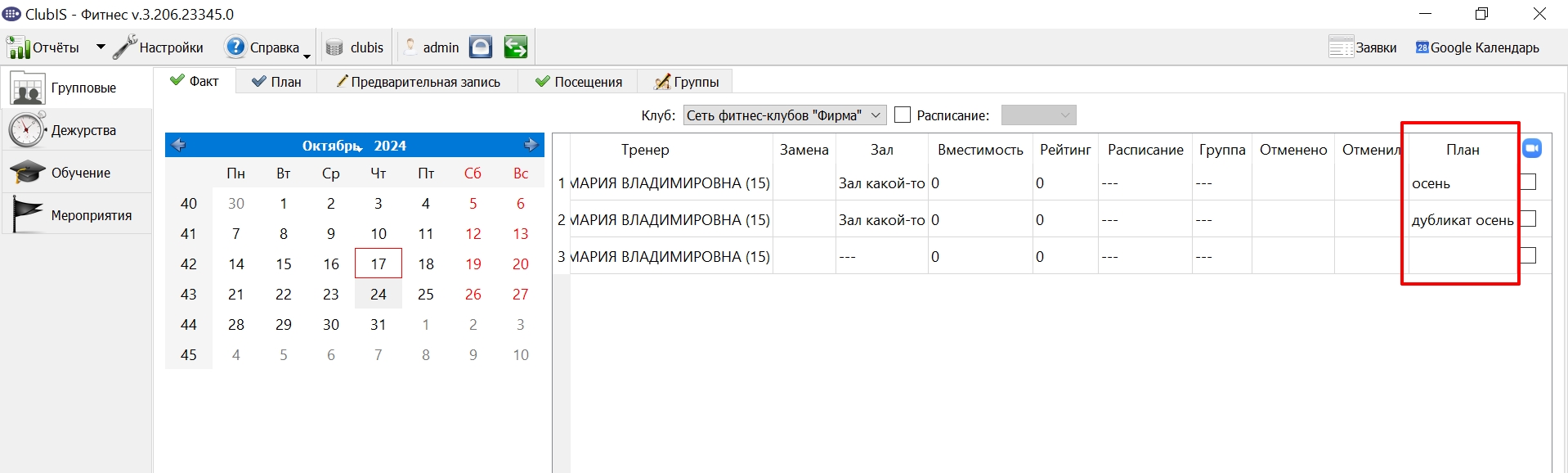The image size is (1568, 473).
Task: Click the green exit arrow icon
Action: [x=516, y=47]
